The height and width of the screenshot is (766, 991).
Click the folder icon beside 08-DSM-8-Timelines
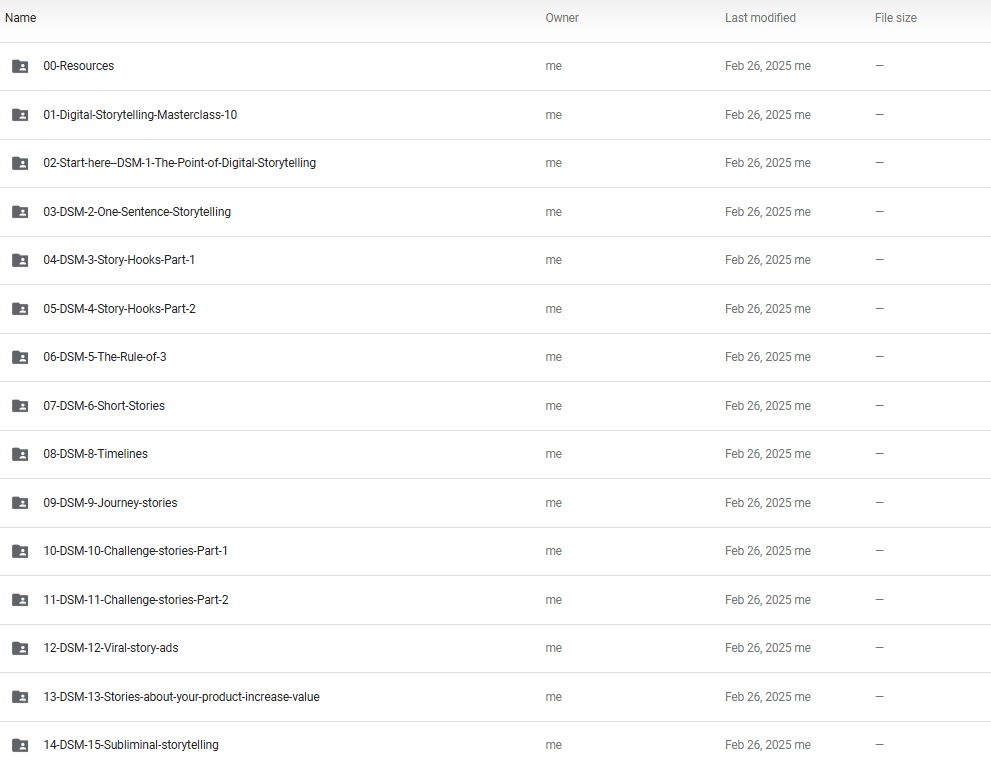point(20,454)
